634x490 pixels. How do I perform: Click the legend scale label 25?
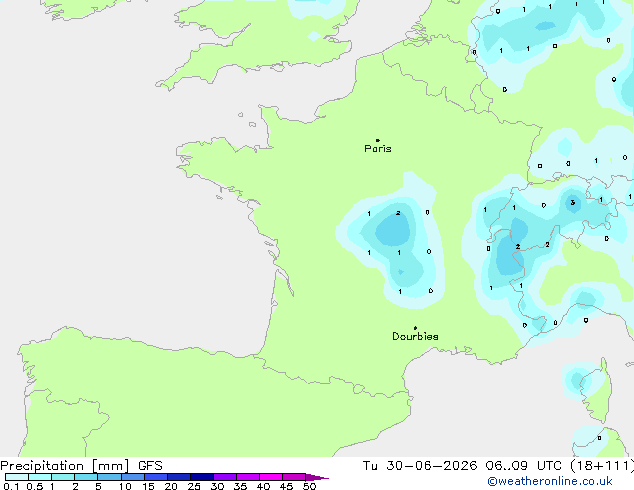click(194, 486)
